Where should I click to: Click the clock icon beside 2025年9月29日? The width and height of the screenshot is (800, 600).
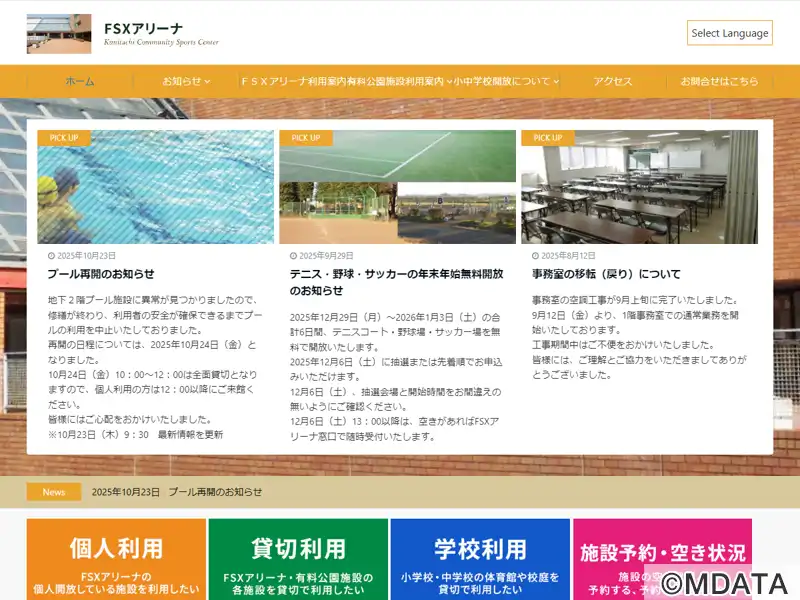pos(293,256)
